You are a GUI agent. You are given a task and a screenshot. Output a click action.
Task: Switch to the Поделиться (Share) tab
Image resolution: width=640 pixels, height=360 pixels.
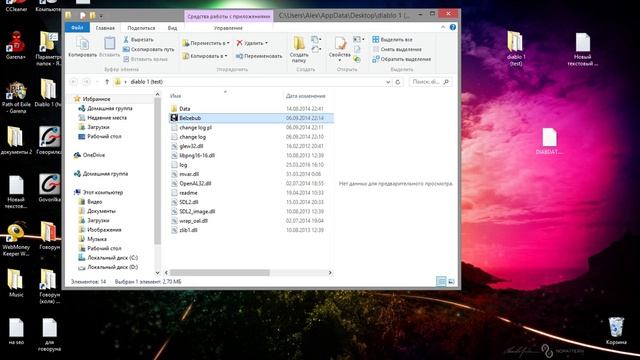pyautogui.click(x=141, y=28)
